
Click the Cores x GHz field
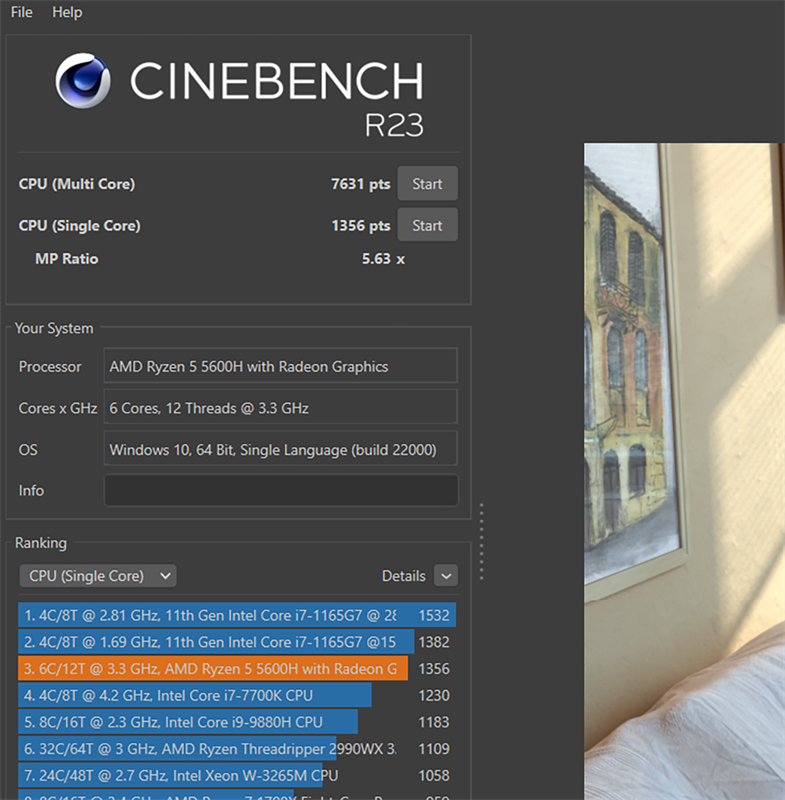[x=281, y=407]
